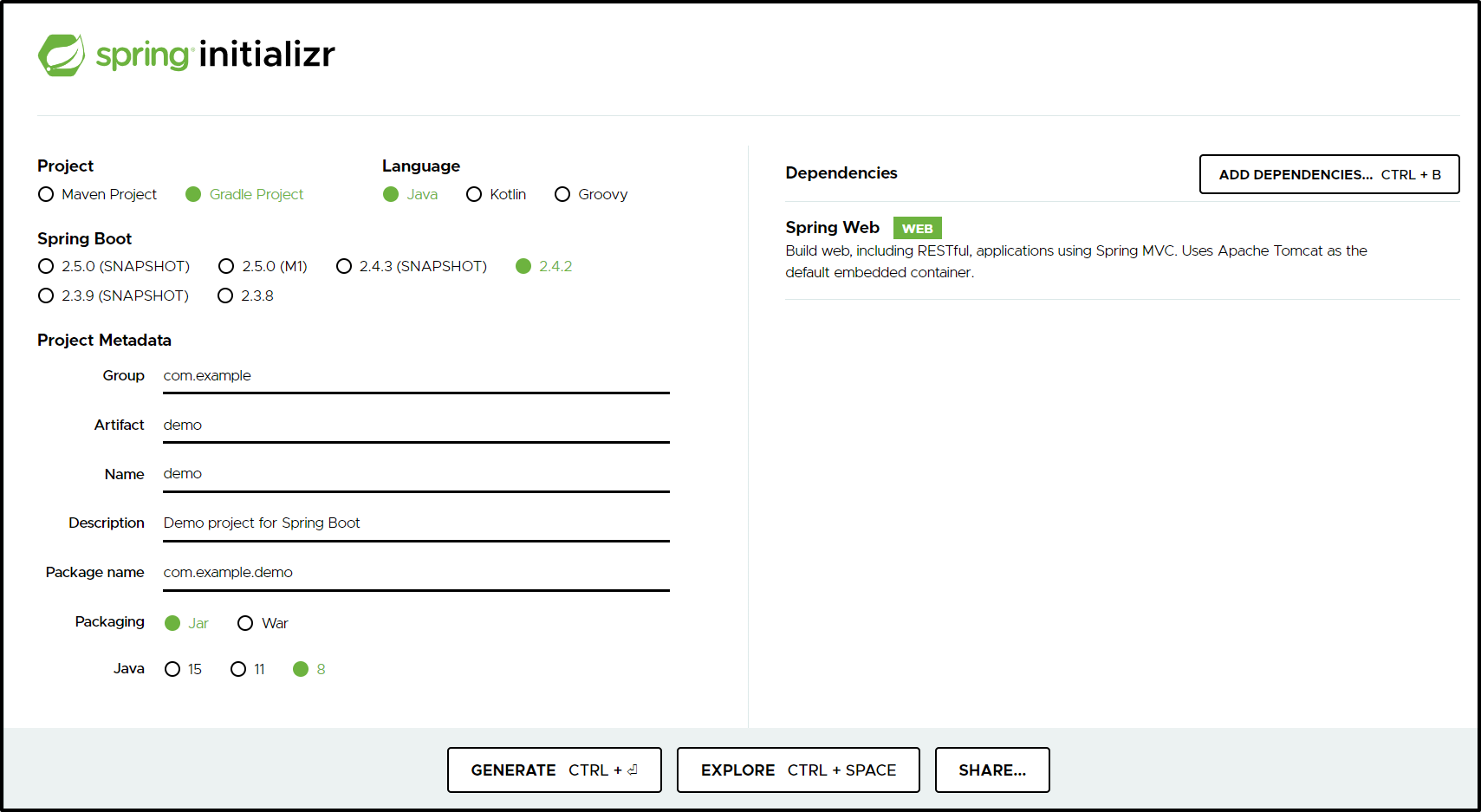Open the Share dialog
The image size is (1481, 812).
click(992, 770)
